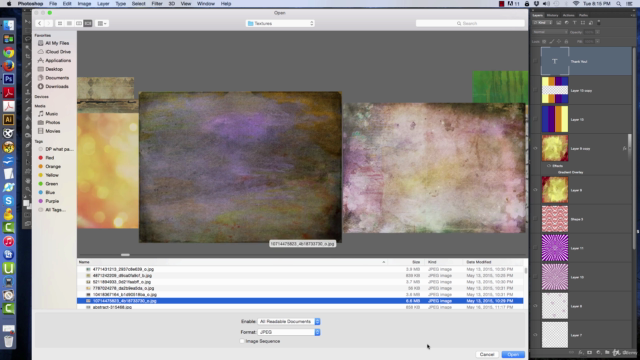
Task: Show the Layer 13 copy layer
Action: click(x=536, y=90)
